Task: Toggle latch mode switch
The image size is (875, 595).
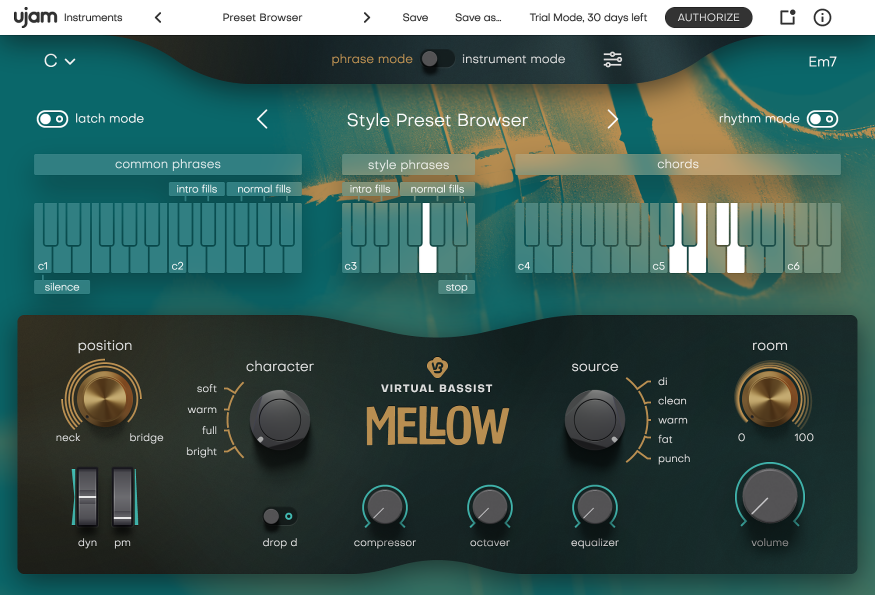Action: [x=52, y=119]
